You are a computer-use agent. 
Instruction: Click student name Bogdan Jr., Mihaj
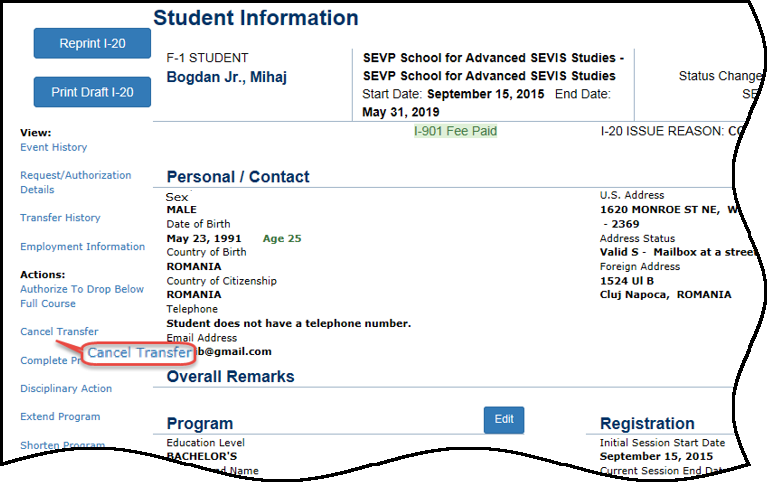[x=226, y=77]
